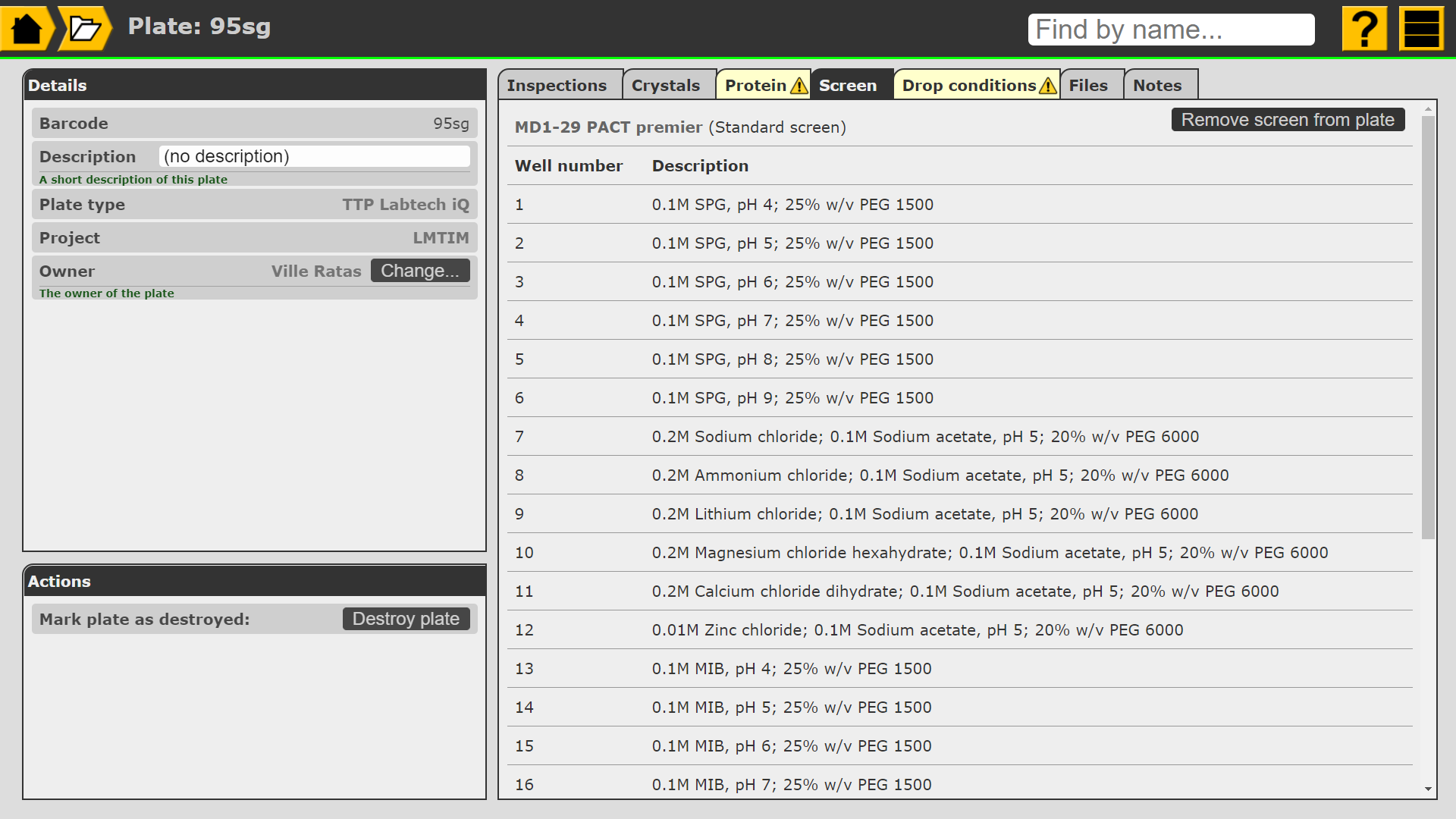1456x819 pixels.
Task: Click the scrollbar down arrow
Action: pos(1428,789)
